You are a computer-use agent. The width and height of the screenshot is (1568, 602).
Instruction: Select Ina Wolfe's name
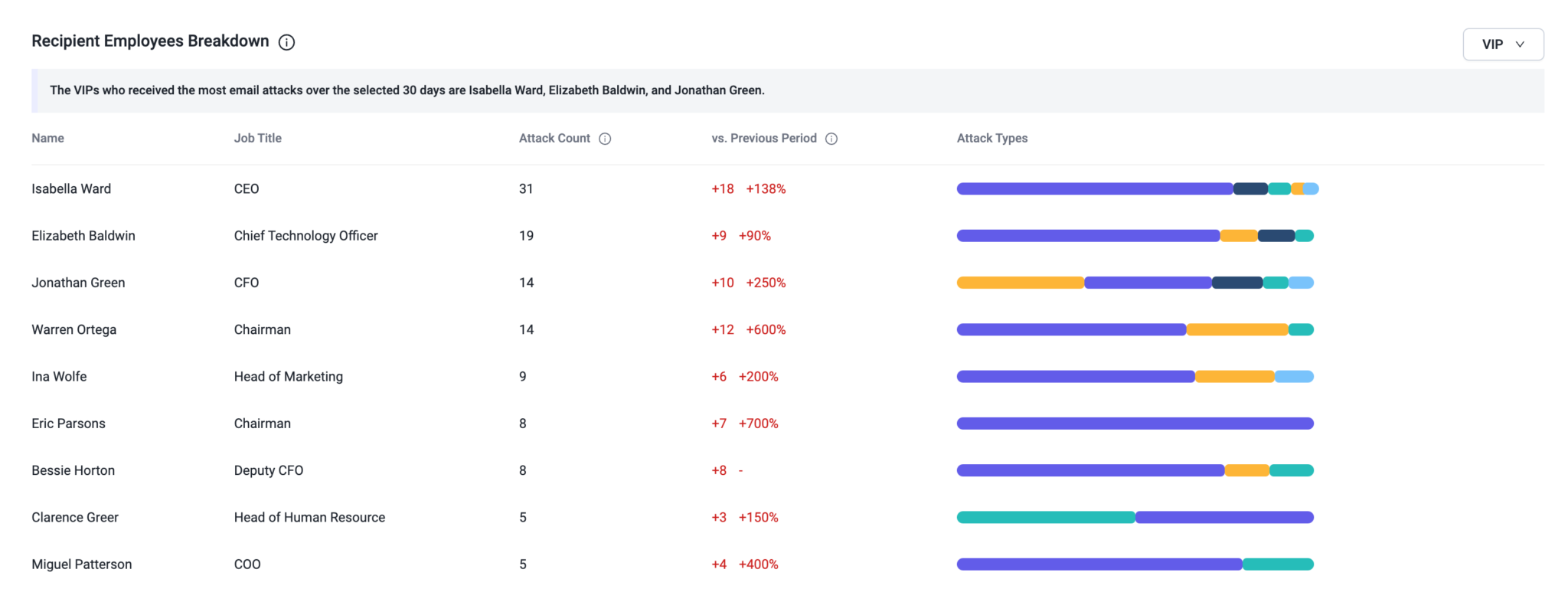[x=59, y=376]
